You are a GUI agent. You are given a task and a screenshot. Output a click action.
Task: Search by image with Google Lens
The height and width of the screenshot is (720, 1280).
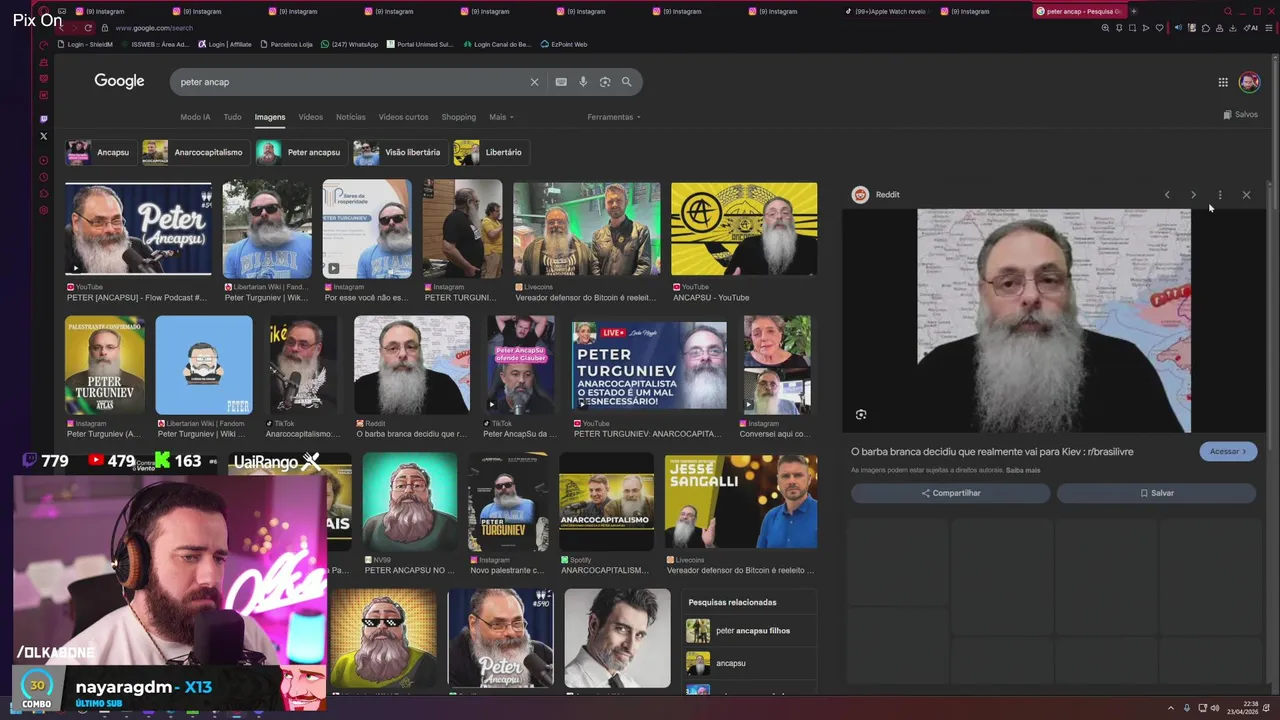coord(605,82)
